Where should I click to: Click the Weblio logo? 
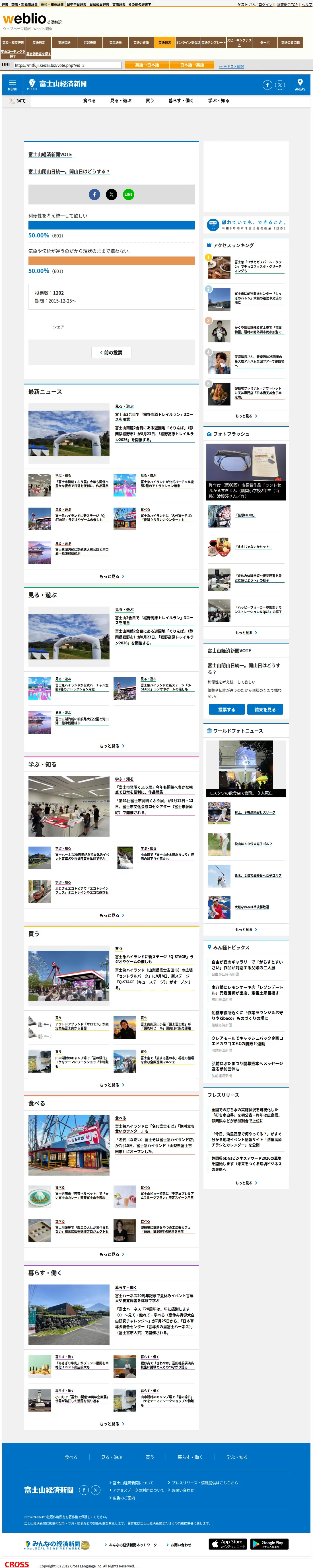(24, 19)
